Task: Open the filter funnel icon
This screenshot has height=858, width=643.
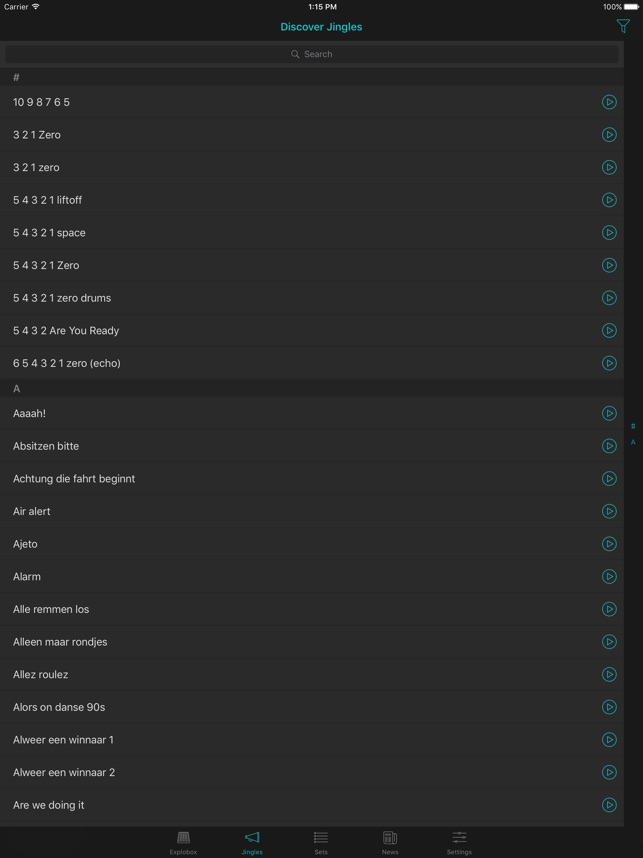Action: 623,26
